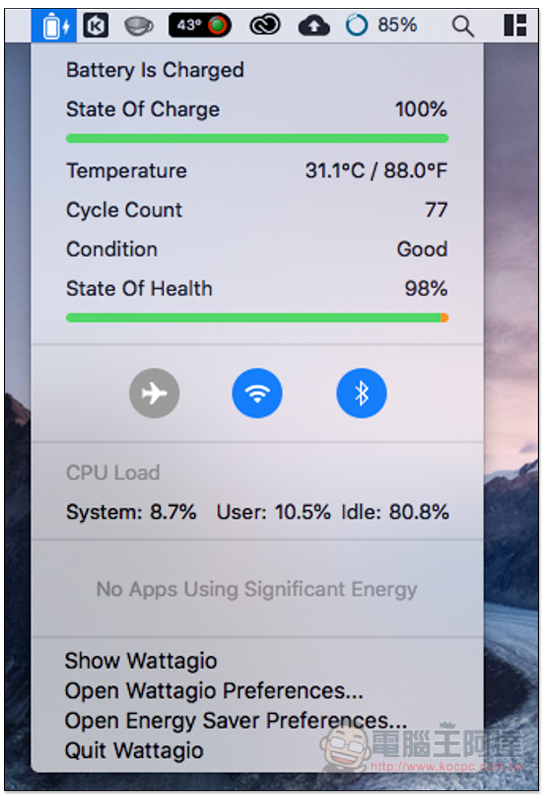Image resolution: width=543 pixels, height=800 pixels.
Task: Open the K app menu bar icon
Action: (x=96, y=26)
